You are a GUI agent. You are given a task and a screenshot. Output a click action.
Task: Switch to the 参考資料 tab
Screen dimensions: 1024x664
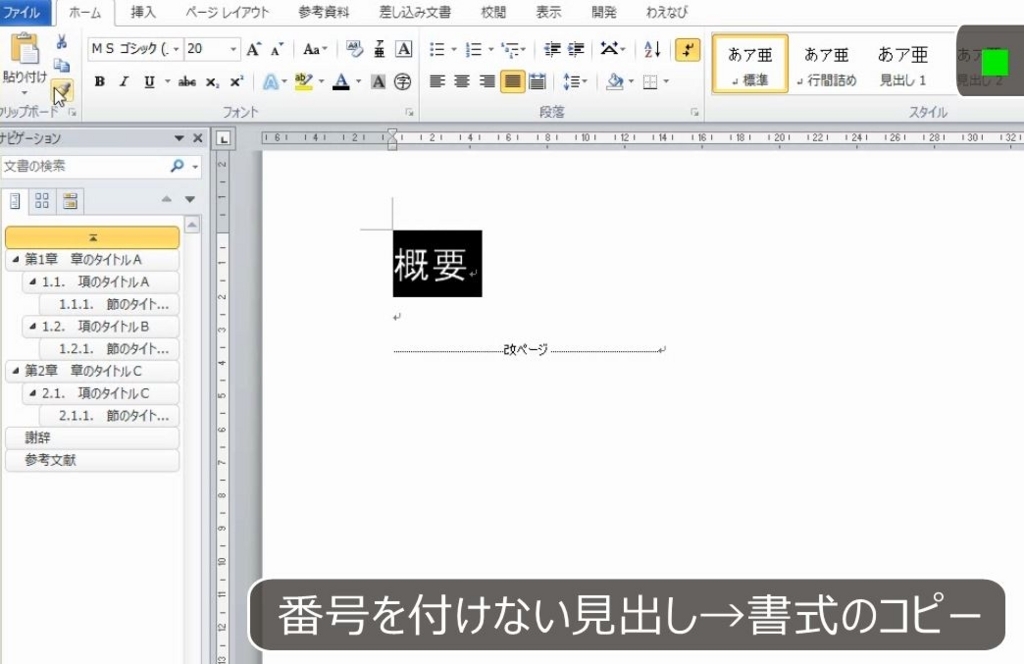323,12
